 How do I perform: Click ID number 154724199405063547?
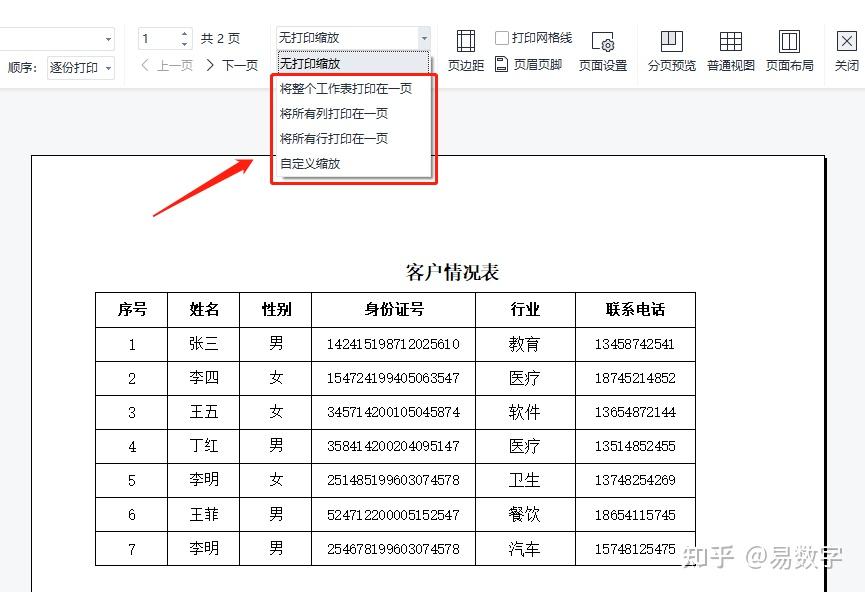(393, 378)
